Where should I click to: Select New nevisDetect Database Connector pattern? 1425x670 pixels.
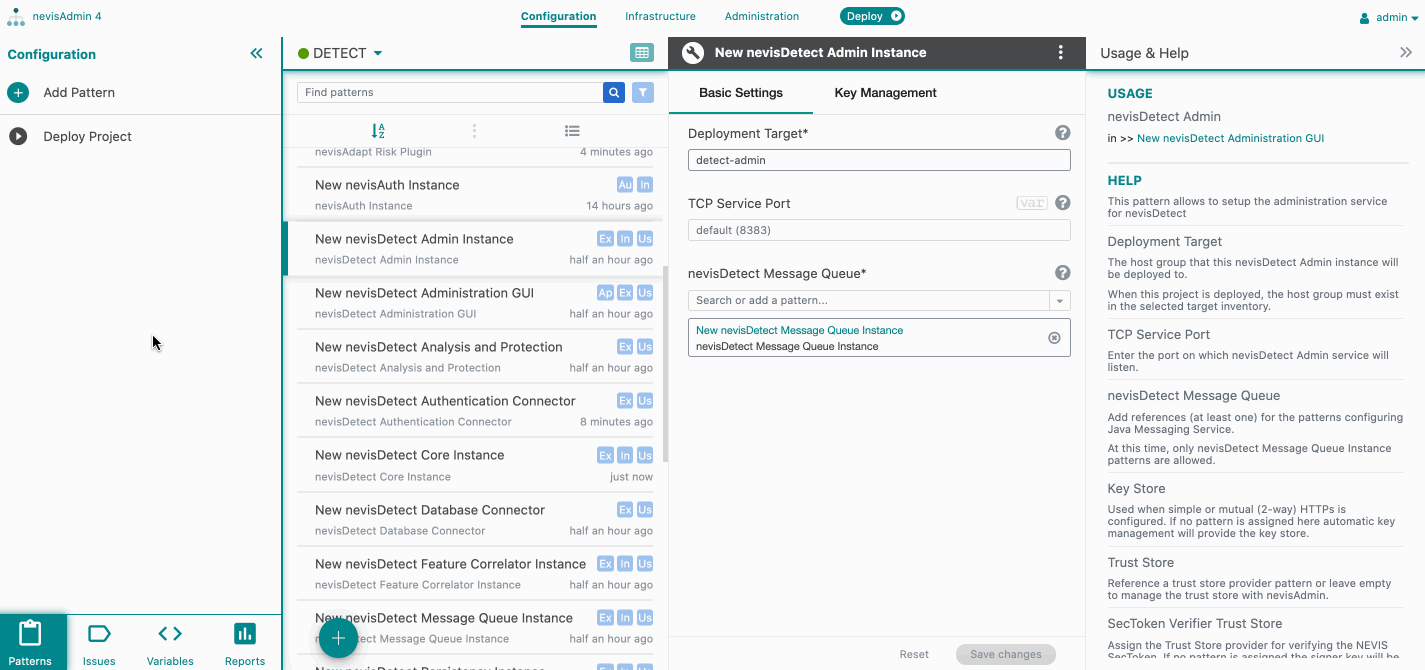pyautogui.click(x=475, y=520)
